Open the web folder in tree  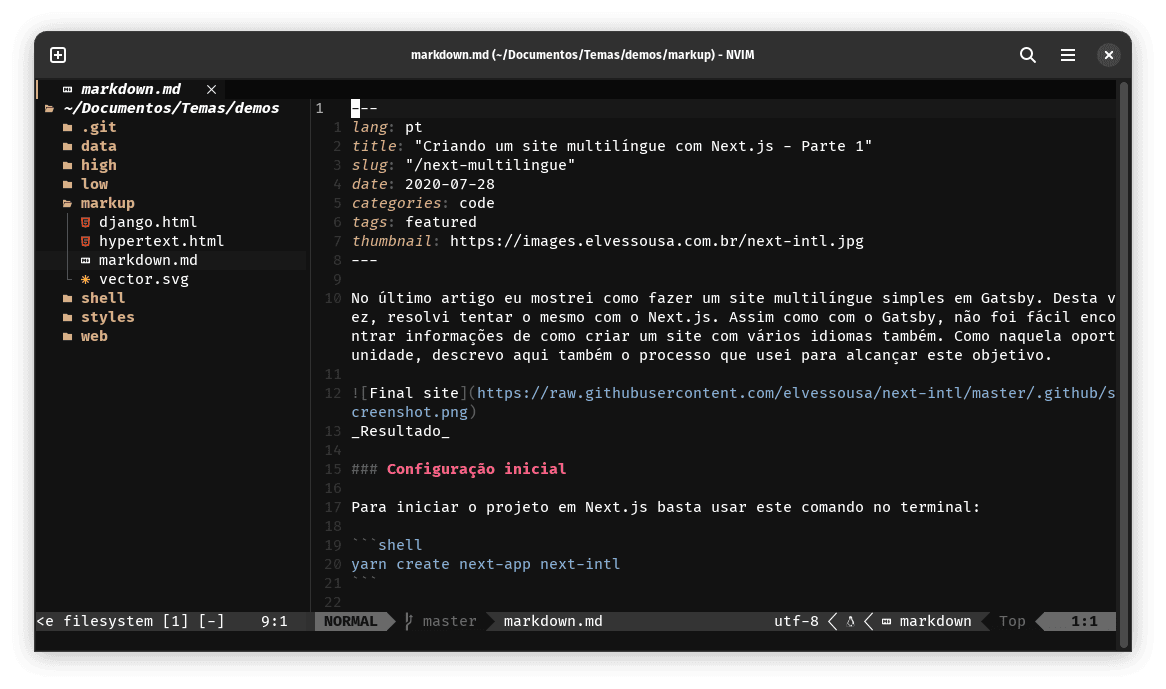(94, 336)
